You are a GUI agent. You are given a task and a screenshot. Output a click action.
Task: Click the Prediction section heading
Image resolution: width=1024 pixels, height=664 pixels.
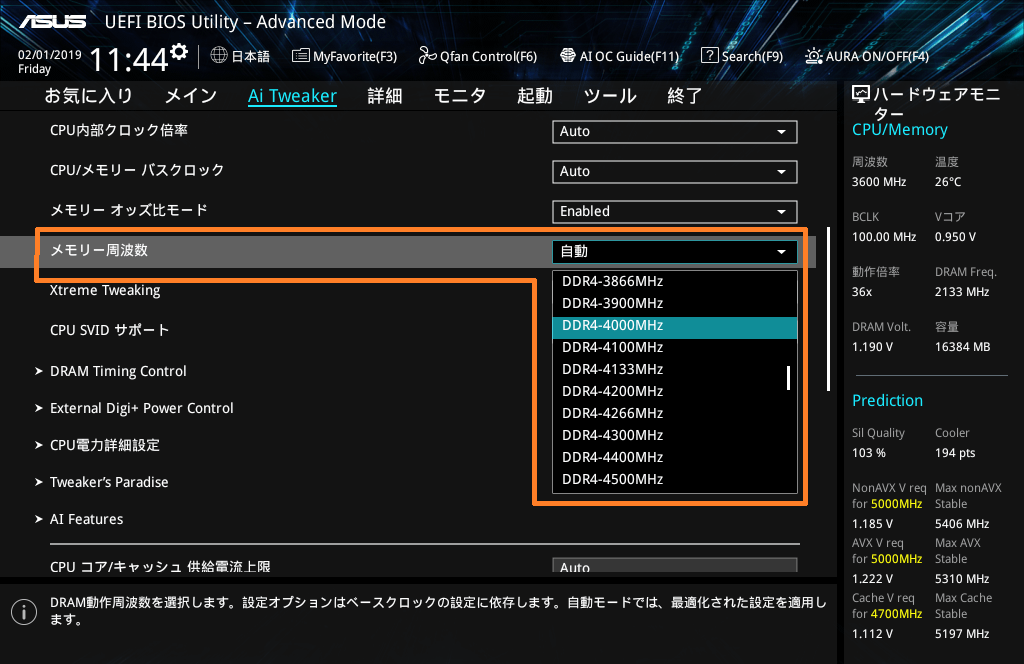point(888,401)
